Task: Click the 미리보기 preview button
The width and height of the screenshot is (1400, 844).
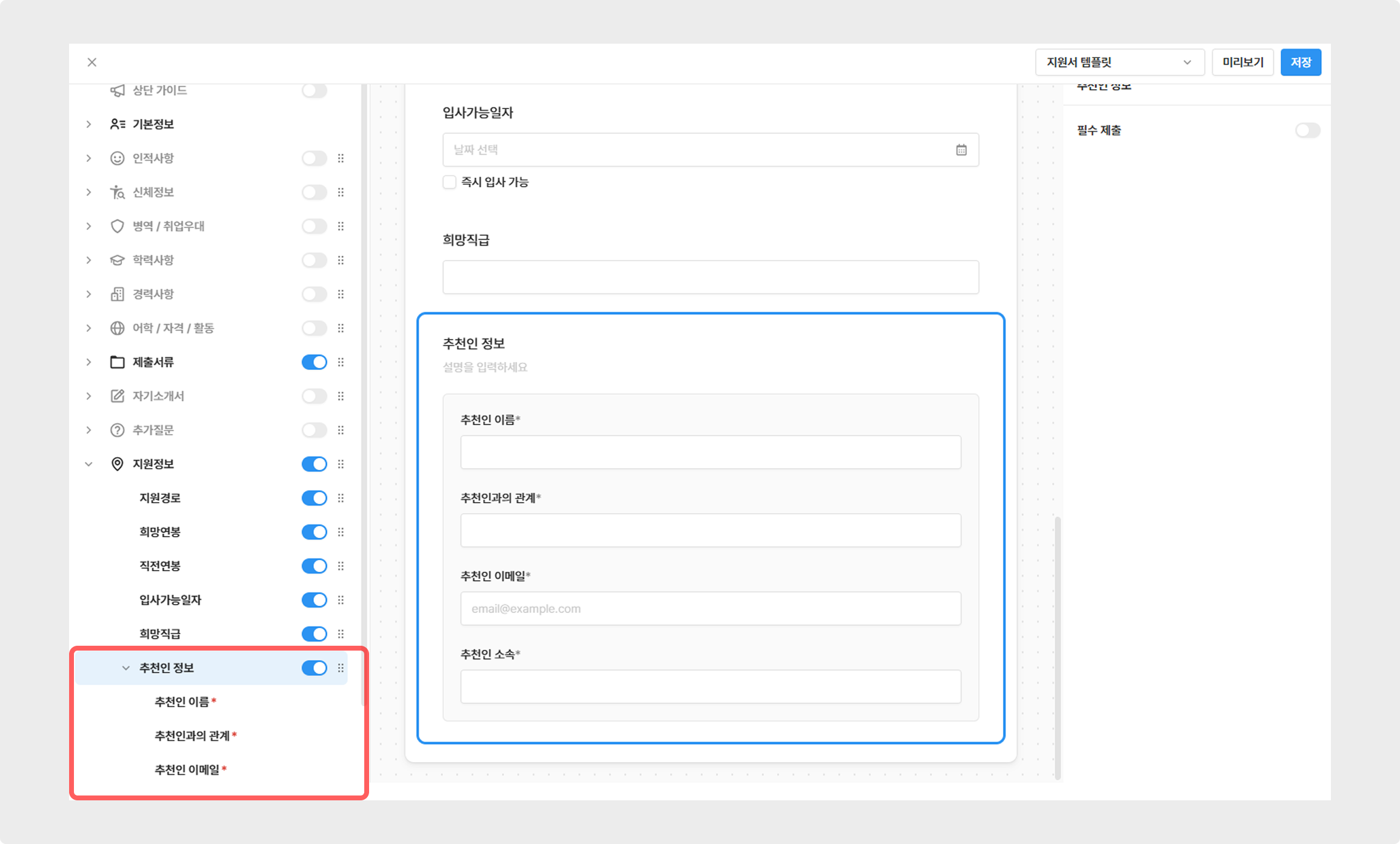Action: pos(1242,62)
